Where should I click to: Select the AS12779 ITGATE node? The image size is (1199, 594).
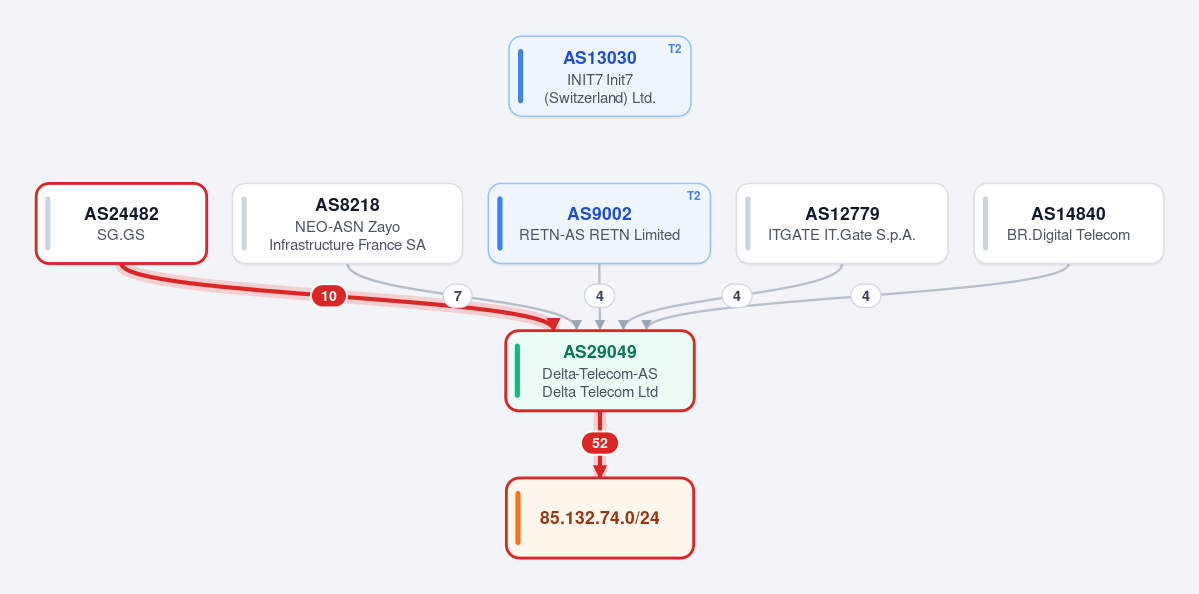tap(842, 223)
